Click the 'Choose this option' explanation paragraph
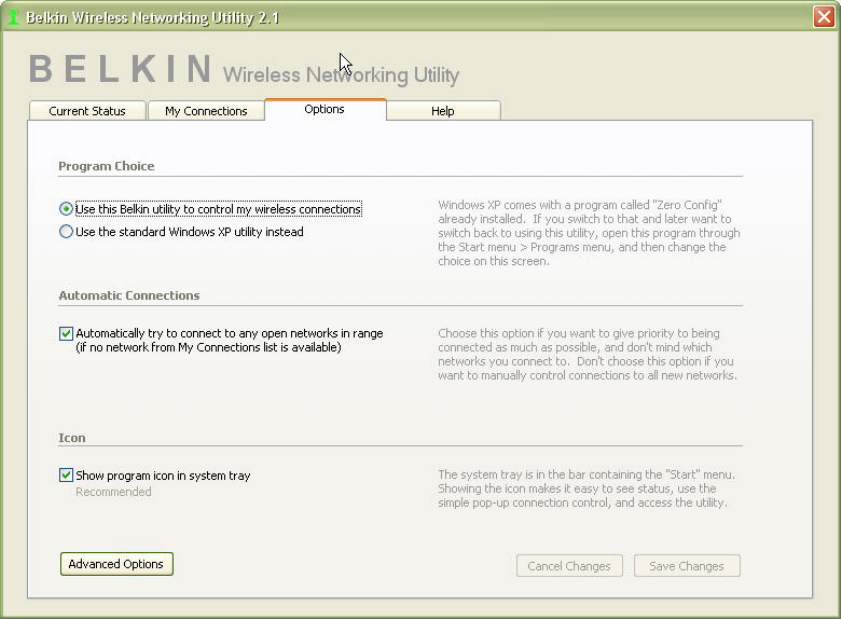The image size is (841, 619). (587, 355)
